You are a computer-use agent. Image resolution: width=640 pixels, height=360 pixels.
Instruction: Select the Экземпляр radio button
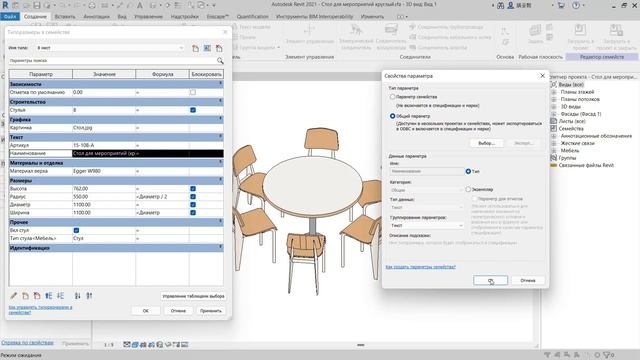pos(468,189)
